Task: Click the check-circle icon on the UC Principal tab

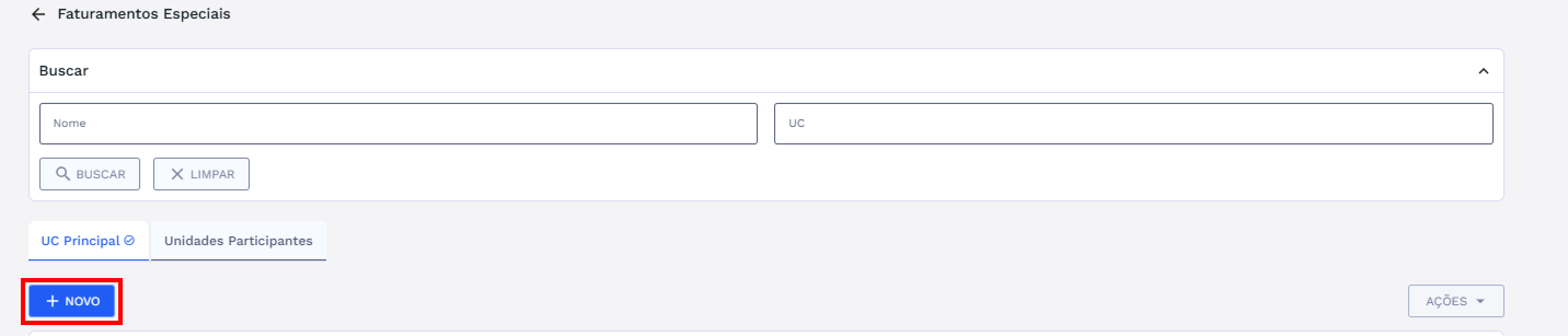Action: [x=129, y=240]
